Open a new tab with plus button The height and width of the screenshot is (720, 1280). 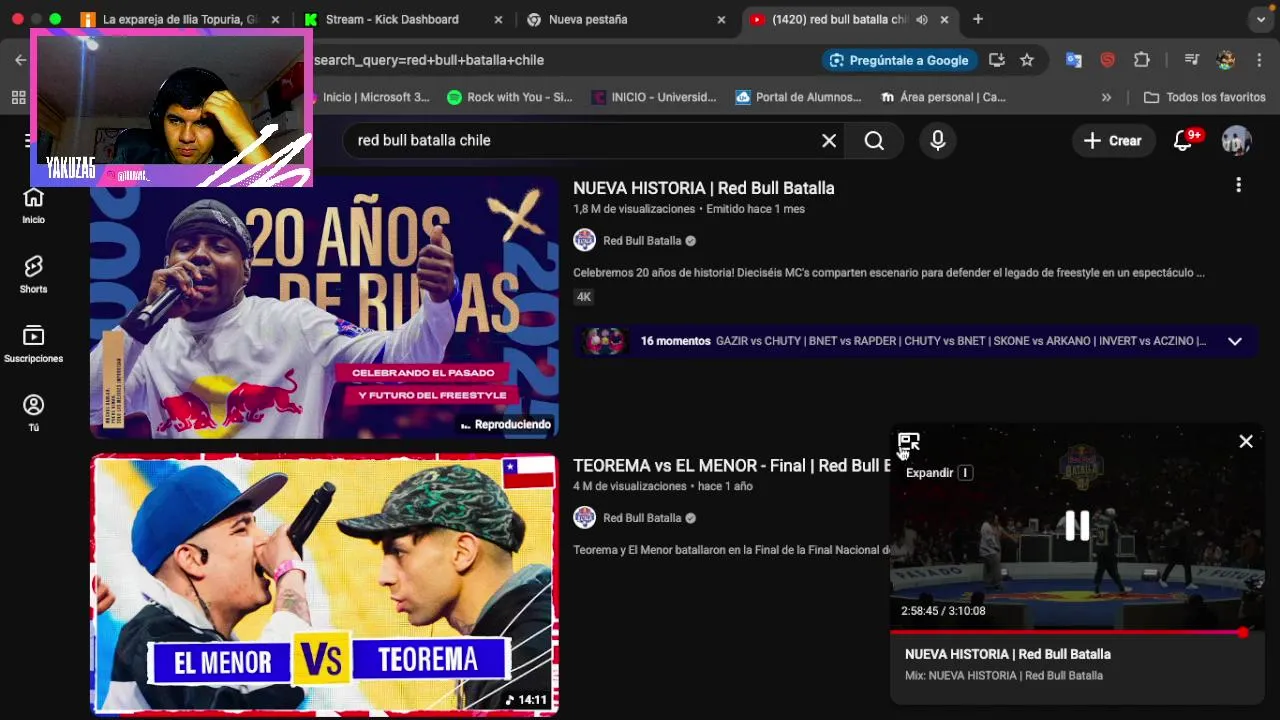pos(978,19)
